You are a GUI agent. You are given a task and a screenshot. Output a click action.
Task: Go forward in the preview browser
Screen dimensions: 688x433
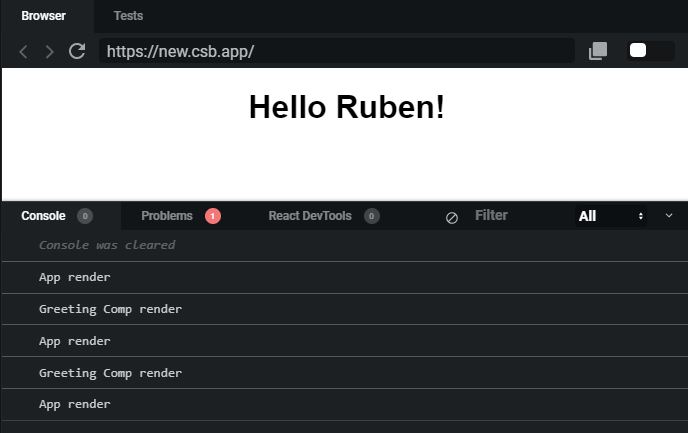(50, 52)
